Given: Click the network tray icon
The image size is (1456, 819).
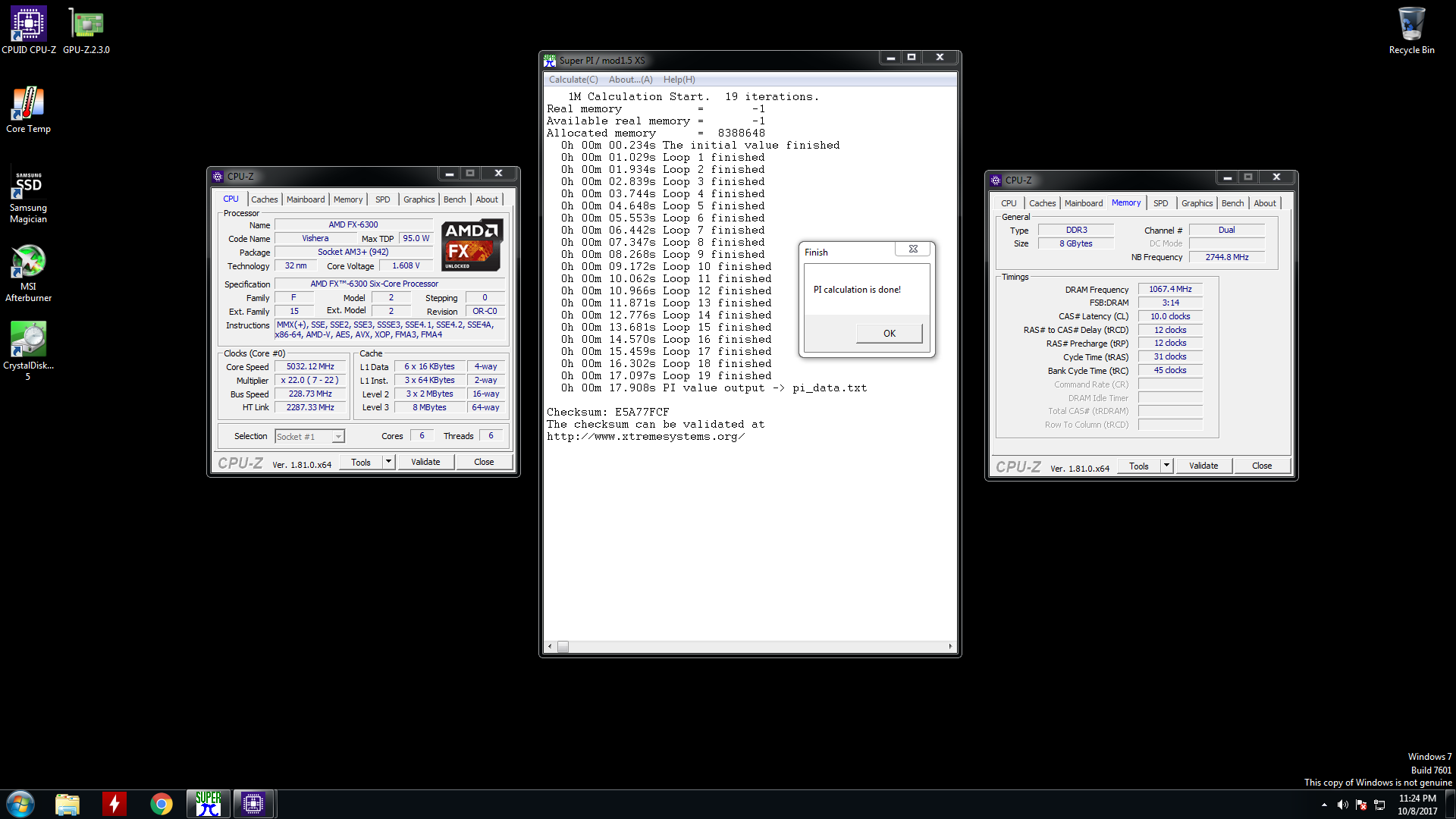Looking at the screenshot, I should [1379, 805].
